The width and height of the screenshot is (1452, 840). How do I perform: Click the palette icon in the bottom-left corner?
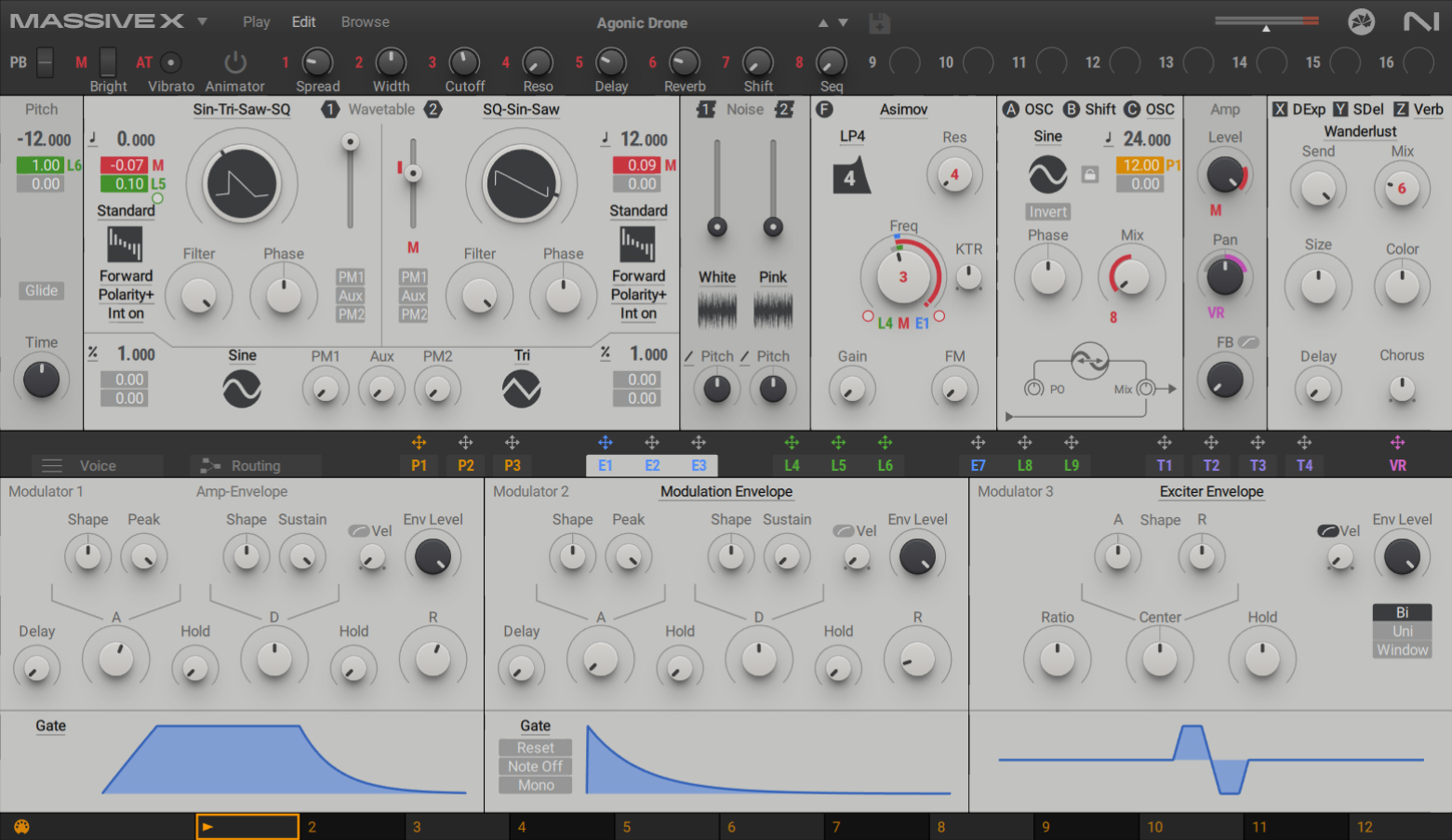(20, 826)
